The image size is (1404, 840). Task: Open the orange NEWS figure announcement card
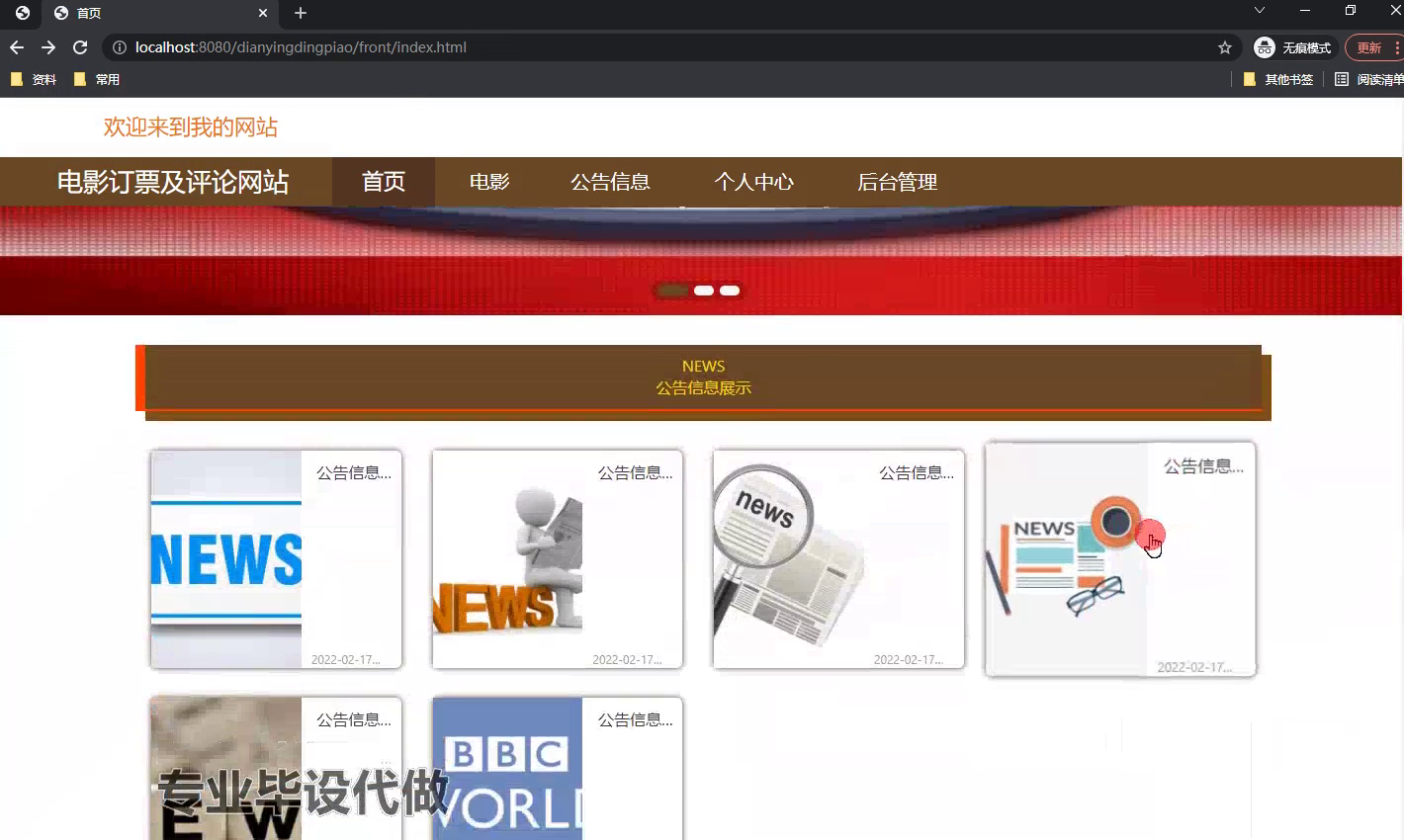pos(558,559)
